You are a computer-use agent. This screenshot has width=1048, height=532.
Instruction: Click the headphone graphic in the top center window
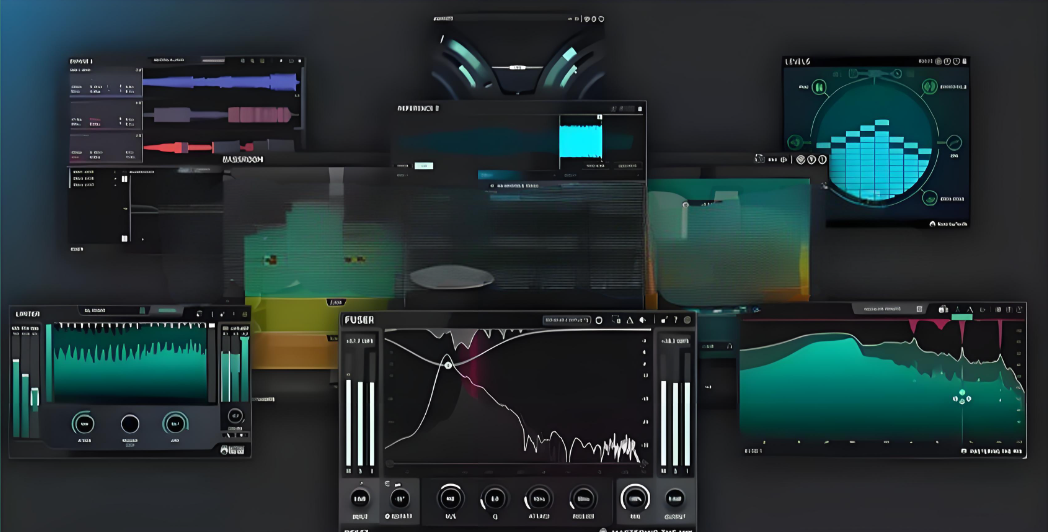[x=518, y=63]
